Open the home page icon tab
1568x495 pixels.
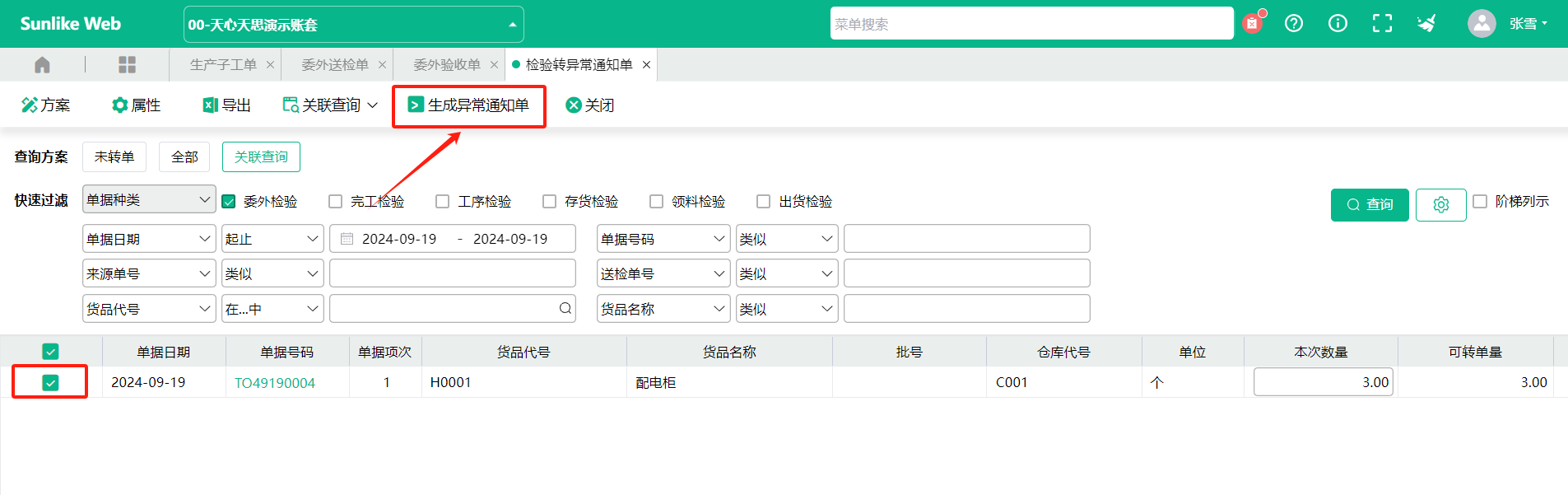click(x=42, y=64)
